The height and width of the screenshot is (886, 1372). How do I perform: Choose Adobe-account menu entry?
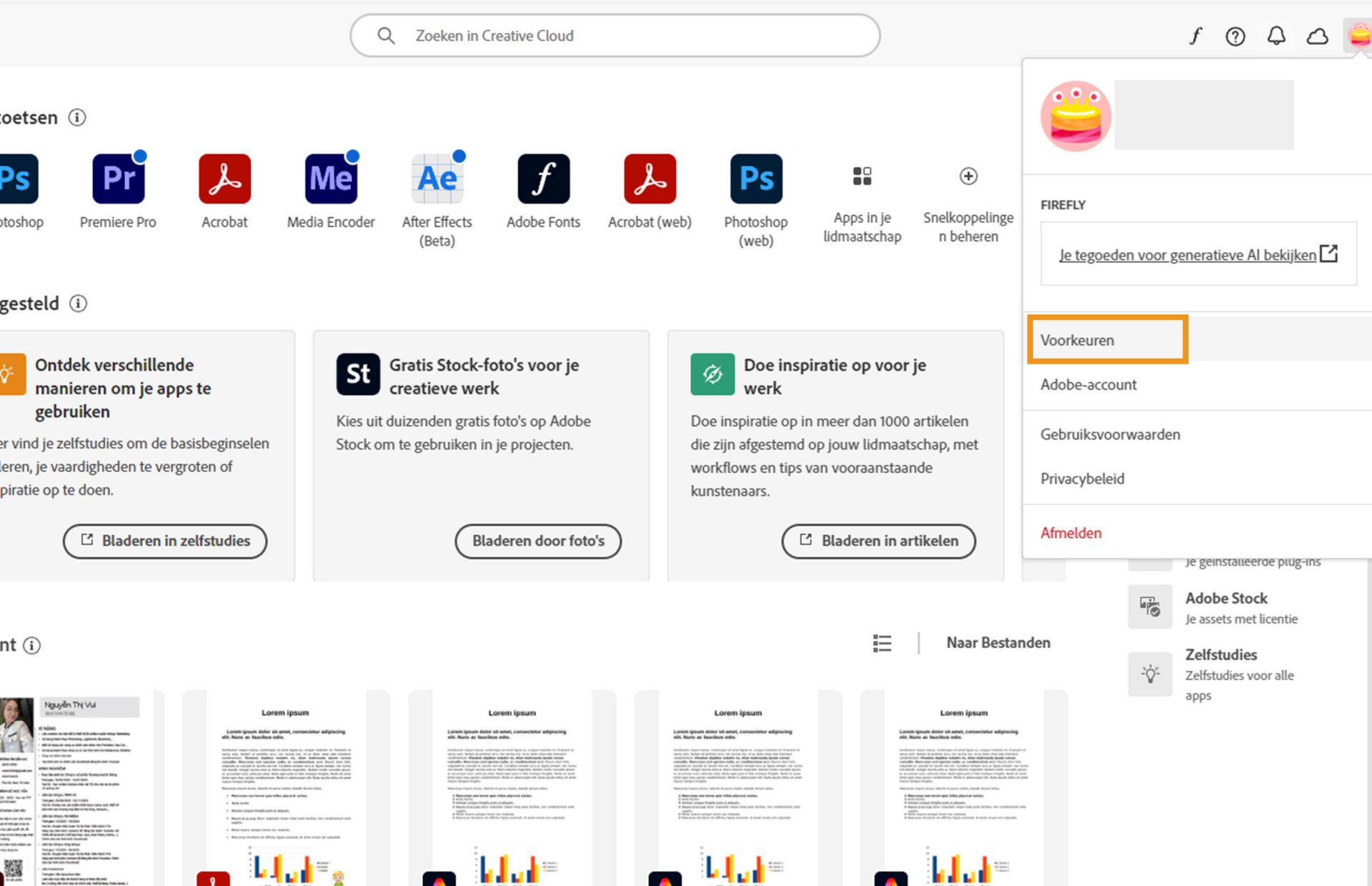point(1088,384)
